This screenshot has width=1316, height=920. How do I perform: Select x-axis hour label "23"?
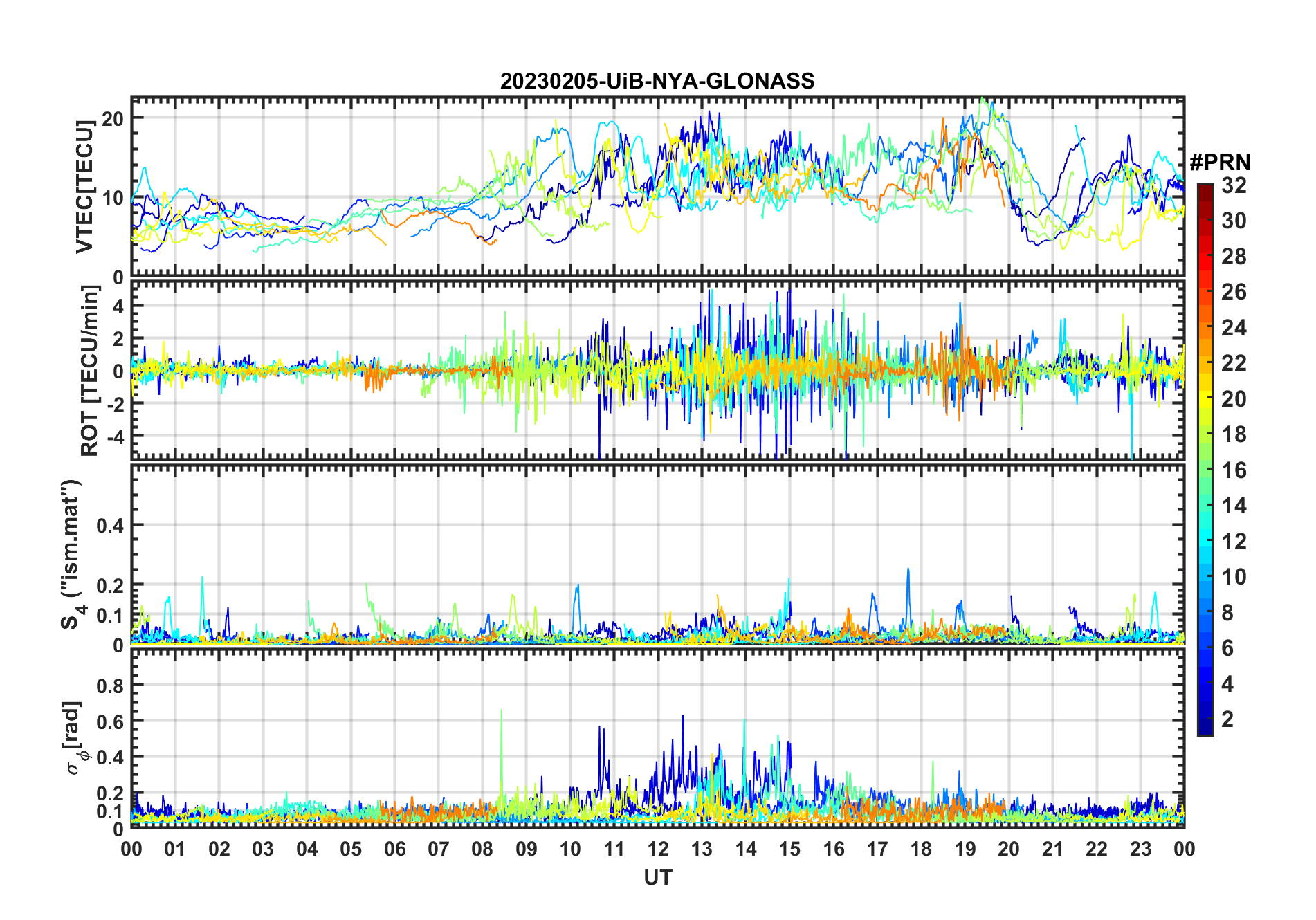point(1141,849)
